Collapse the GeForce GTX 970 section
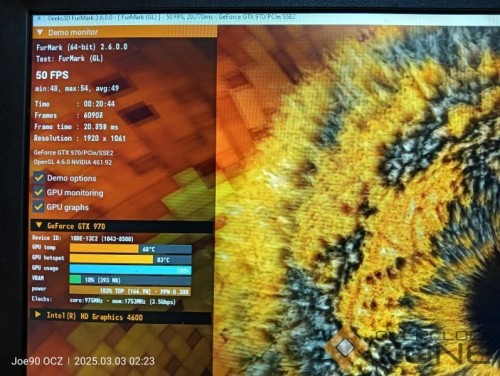Viewport: 500px width, 376px height. point(39,226)
